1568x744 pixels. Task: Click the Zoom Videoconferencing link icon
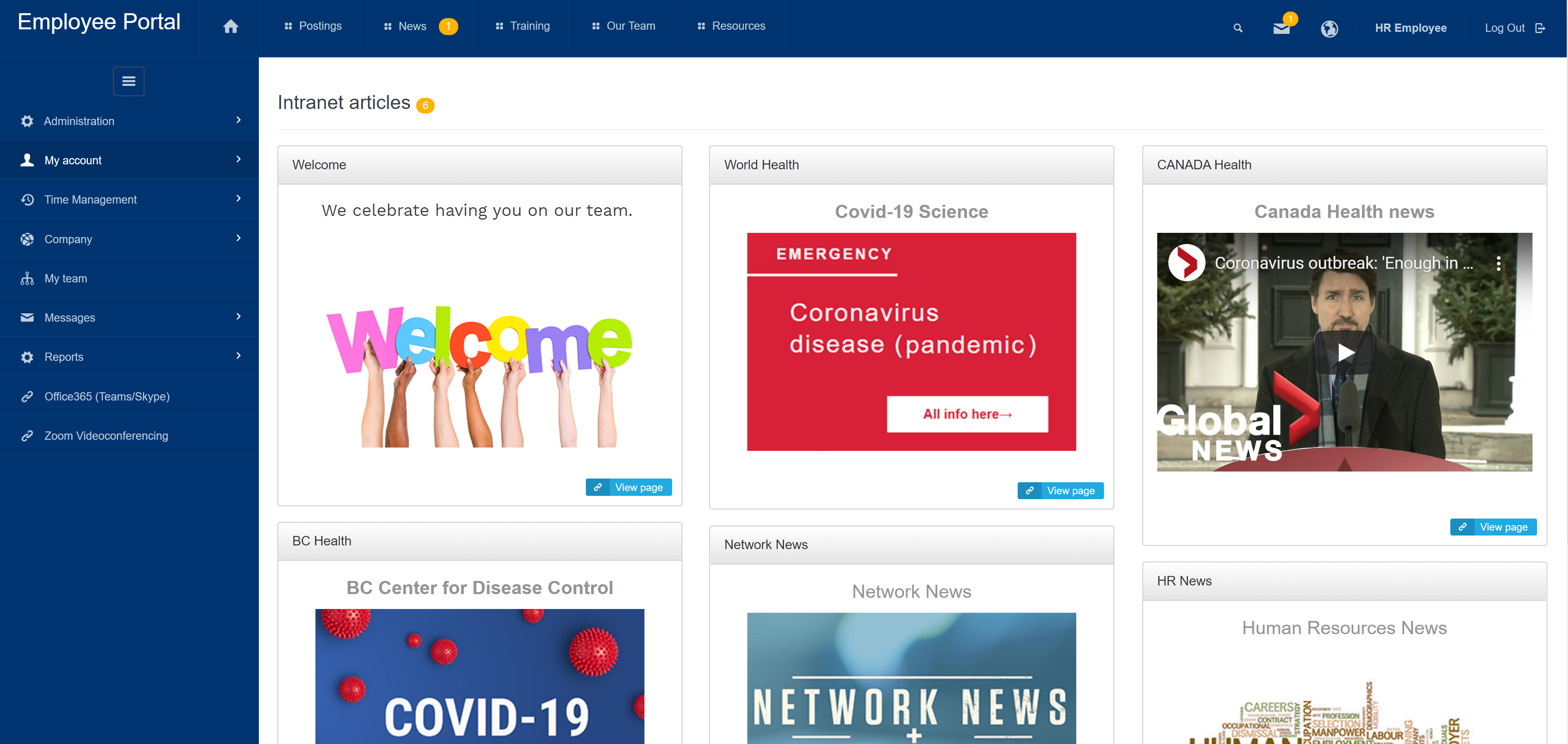[27, 436]
